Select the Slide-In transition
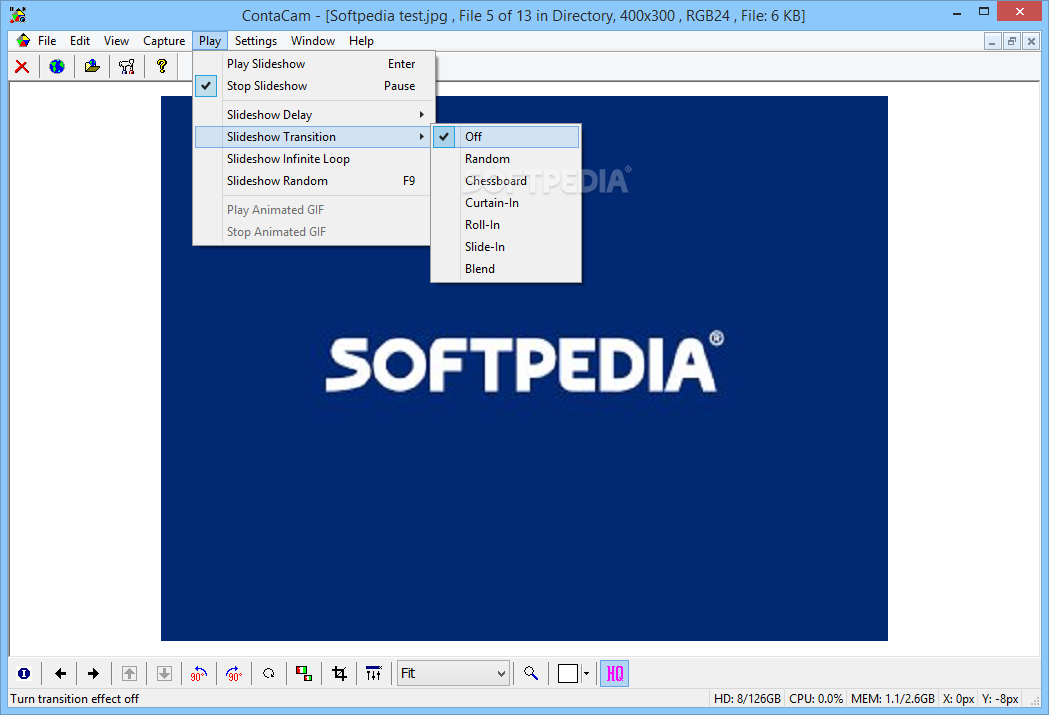1049x715 pixels. [x=506, y=247]
